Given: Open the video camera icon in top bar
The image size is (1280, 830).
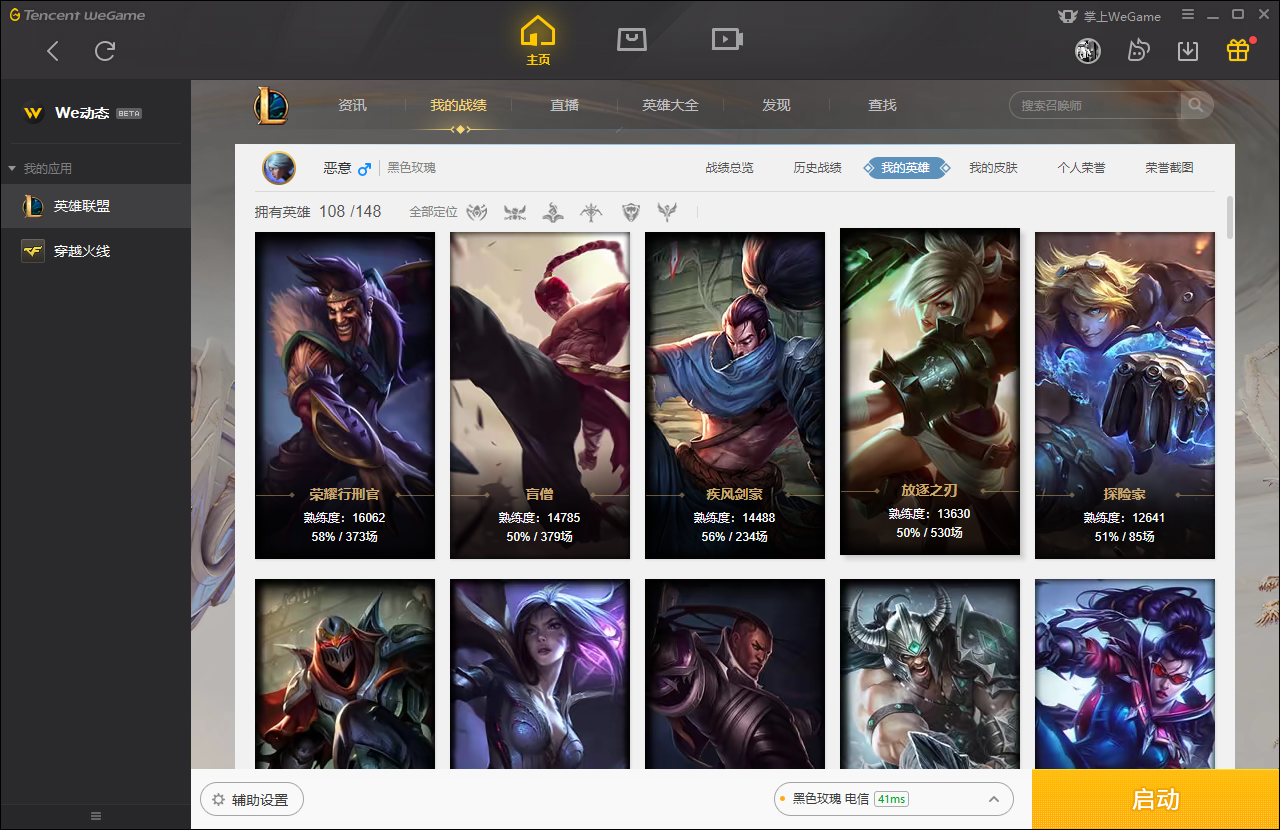Looking at the screenshot, I should click(727, 39).
